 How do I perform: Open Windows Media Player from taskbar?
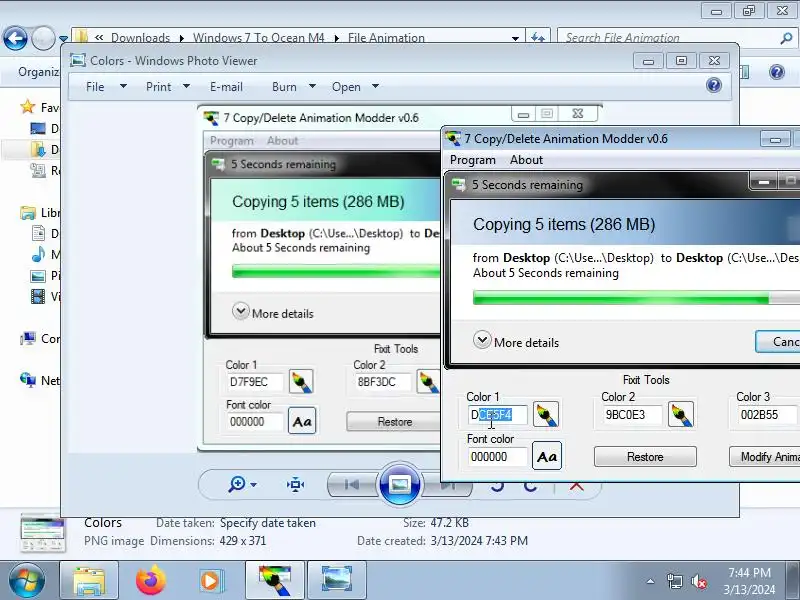click(x=210, y=581)
